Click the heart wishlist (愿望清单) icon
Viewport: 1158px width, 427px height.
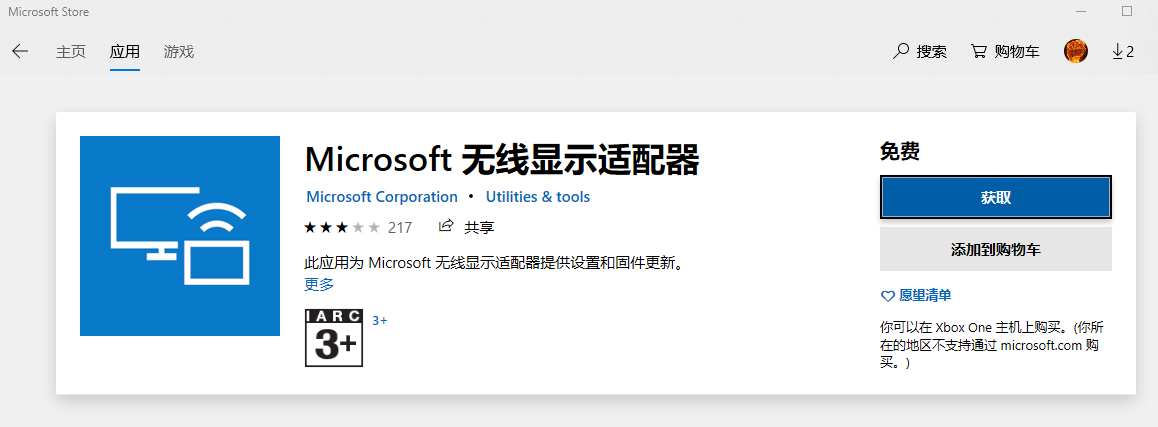pyautogui.click(x=887, y=296)
